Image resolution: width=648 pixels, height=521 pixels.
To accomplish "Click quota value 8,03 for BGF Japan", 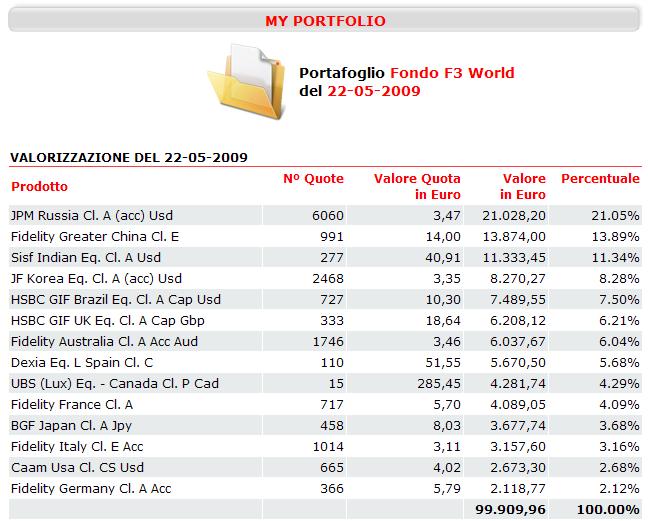I will (447, 426).
